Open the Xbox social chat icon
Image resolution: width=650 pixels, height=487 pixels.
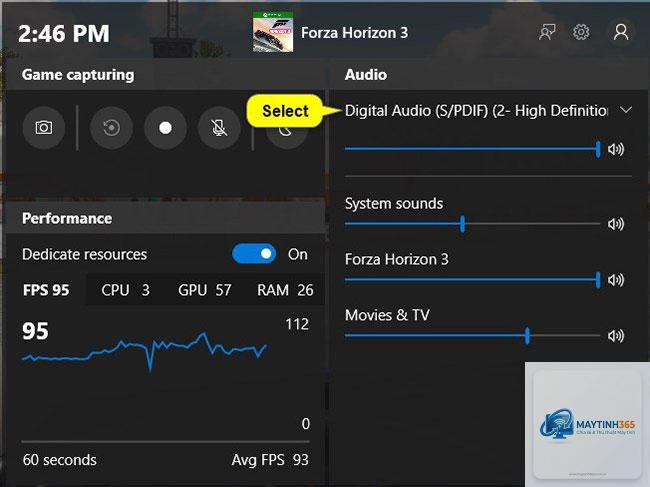pyautogui.click(x=547, y=32)
